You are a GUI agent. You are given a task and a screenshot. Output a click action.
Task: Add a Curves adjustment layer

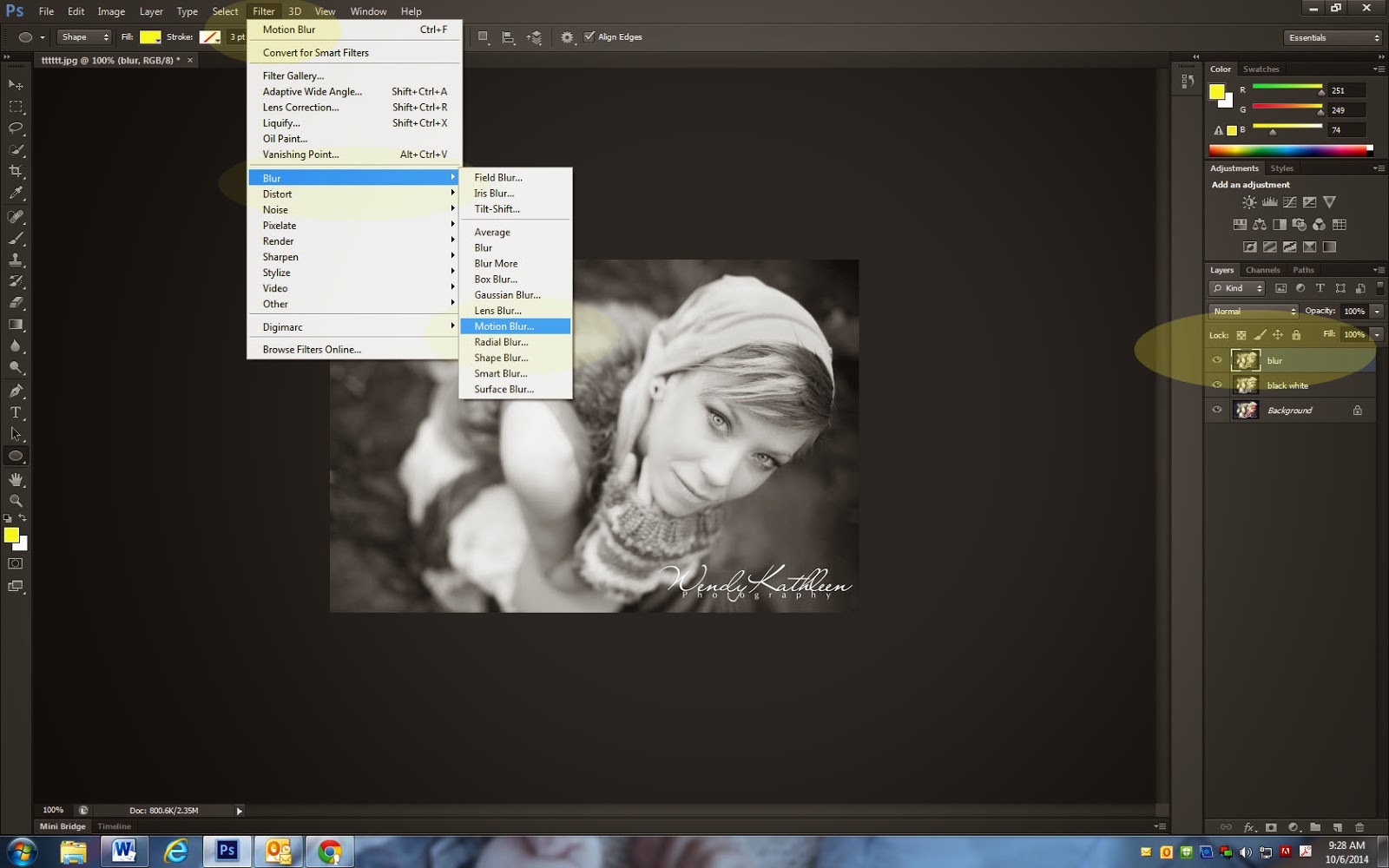click(x=1288, y=201)
